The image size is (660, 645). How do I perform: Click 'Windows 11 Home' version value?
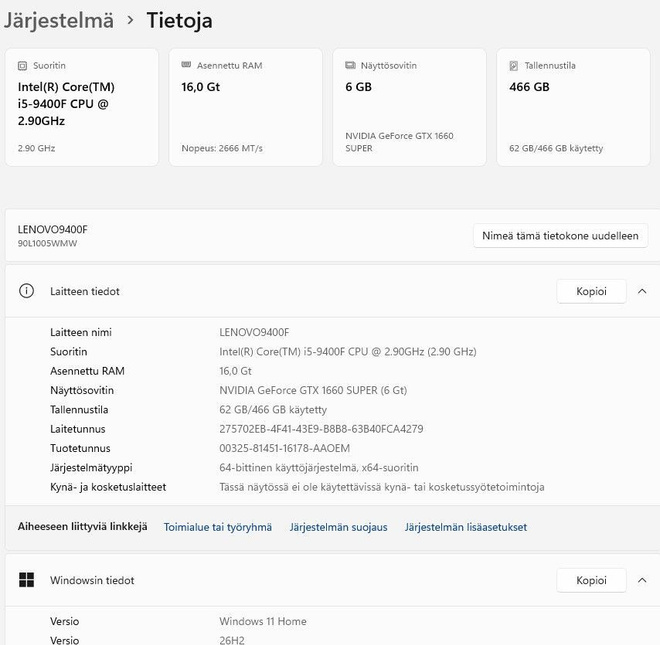click(263, 621)
